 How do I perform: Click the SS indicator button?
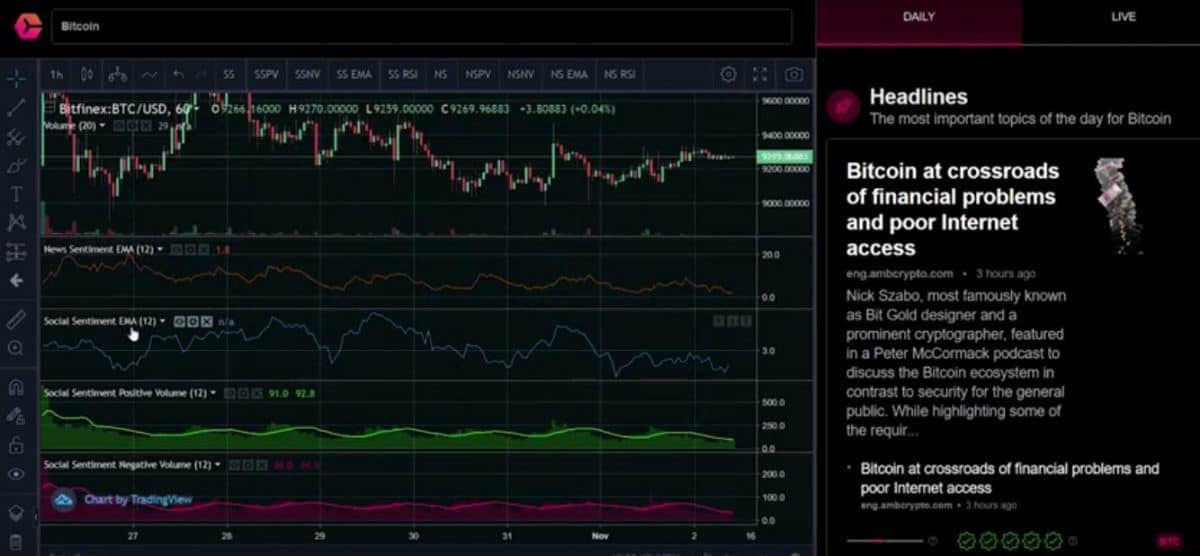[230, 74]
